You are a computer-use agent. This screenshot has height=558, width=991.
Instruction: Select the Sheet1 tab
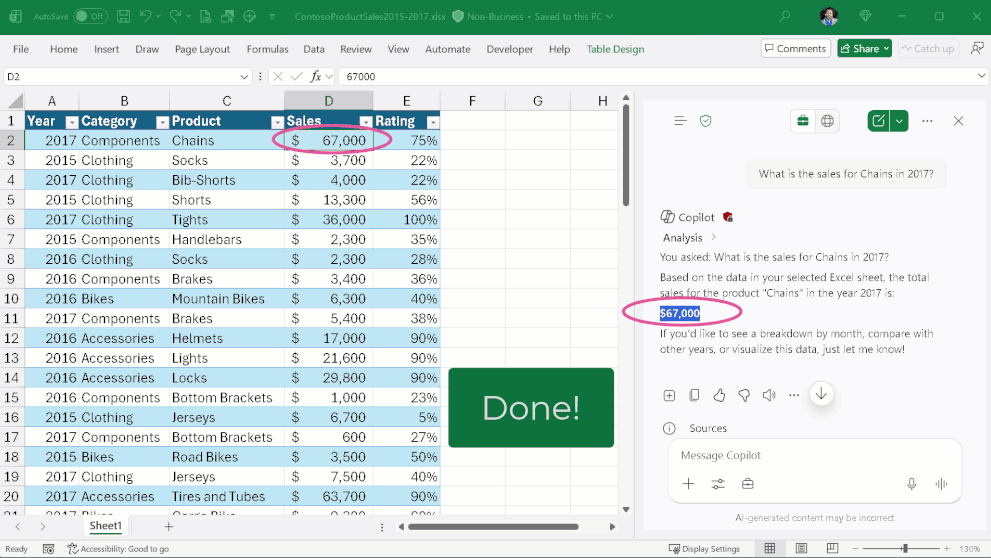(105, 526)
